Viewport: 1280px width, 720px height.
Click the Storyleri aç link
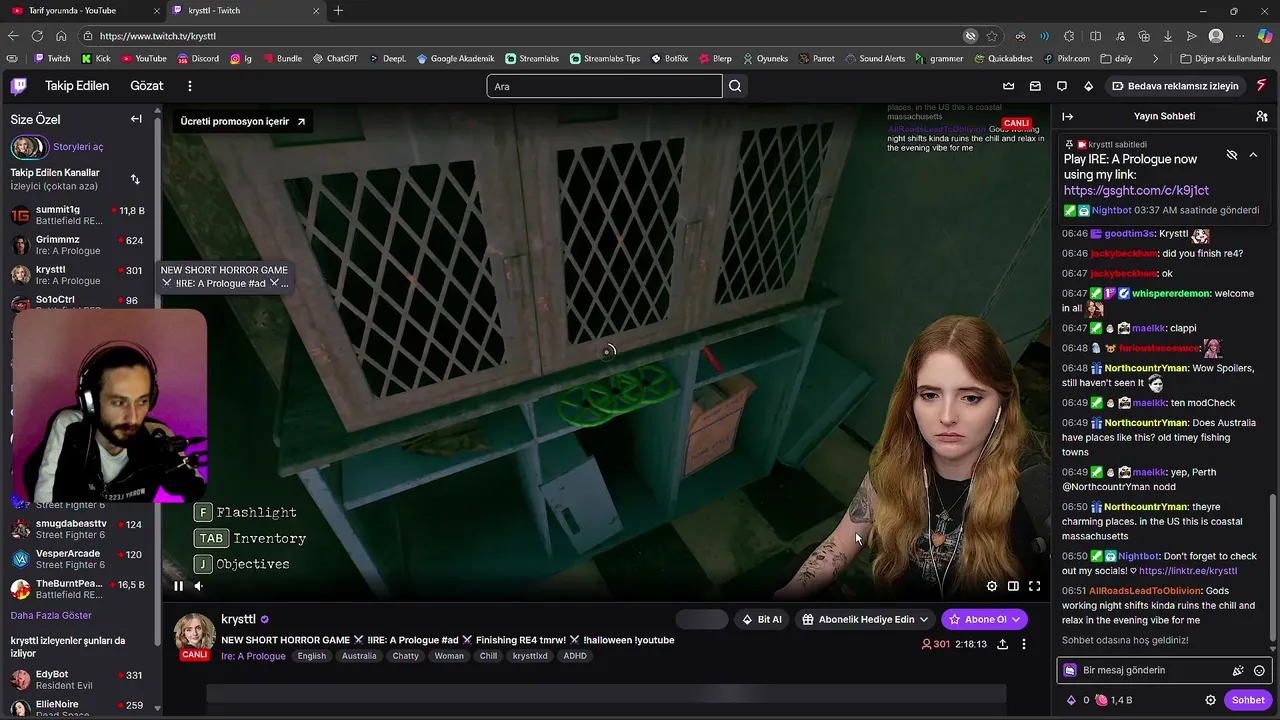78,147
